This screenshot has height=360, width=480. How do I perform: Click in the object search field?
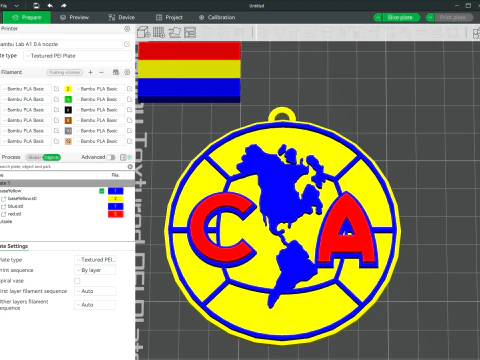[62, 166]
